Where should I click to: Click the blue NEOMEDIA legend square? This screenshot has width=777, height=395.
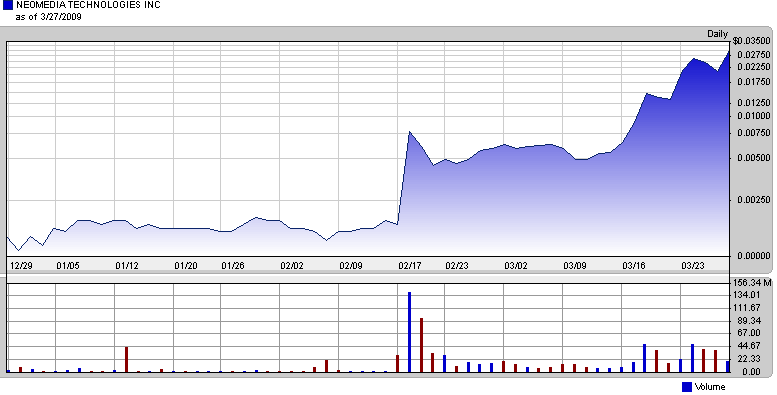tap(7, 5)
